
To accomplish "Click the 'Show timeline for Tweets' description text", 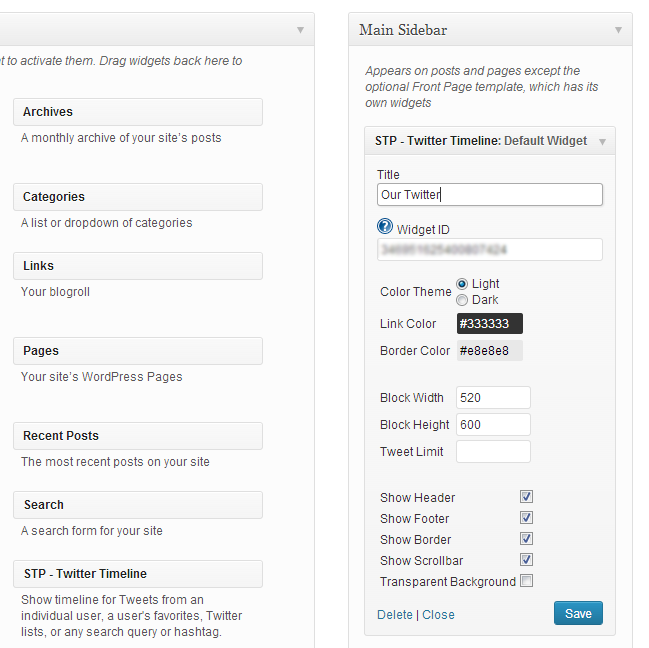I will pos(132,616).
